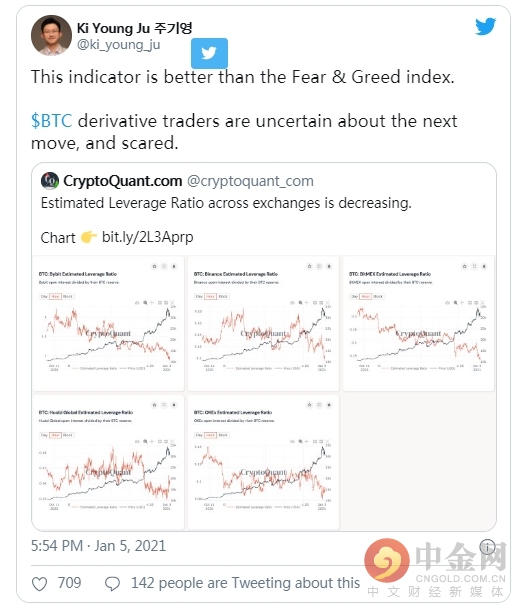Screen dimensions: 521x610
Task: Click the CryptoQuant.com account avatar
Action: coord(50,181)
